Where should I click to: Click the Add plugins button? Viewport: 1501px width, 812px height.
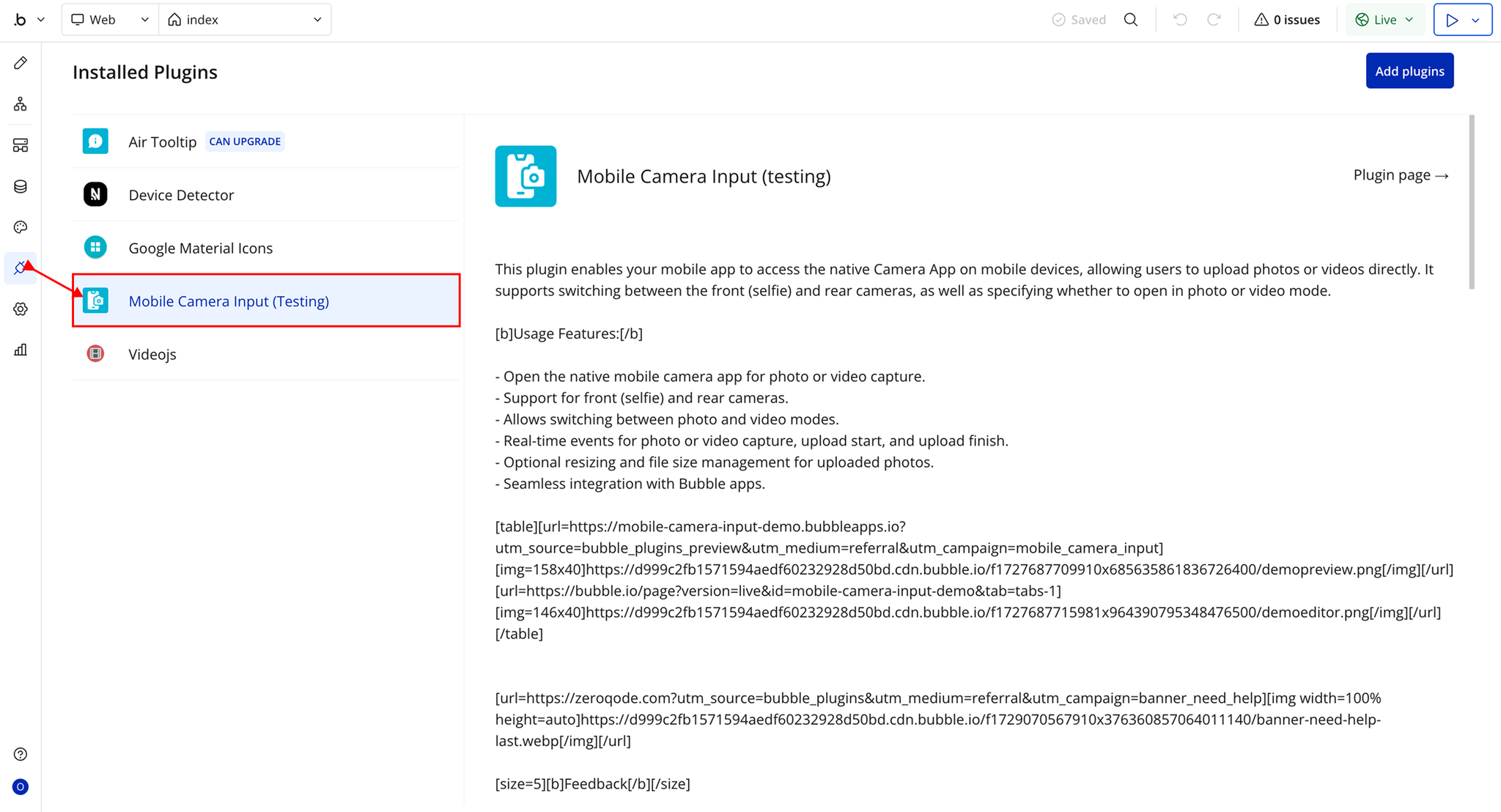1409,71
